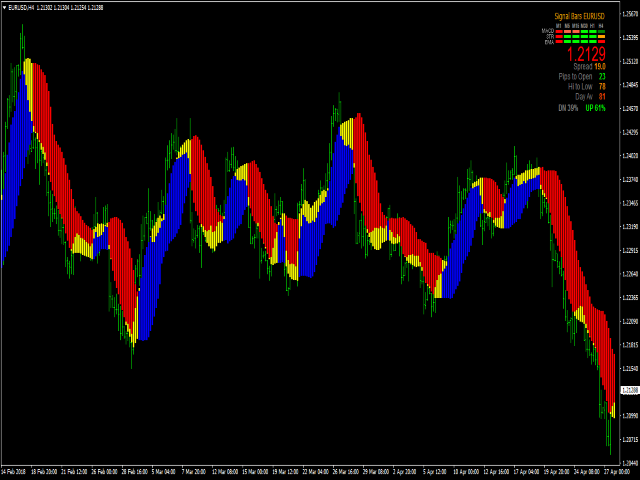Click the 1.24020 price axis label
The image size is (640, 480).
coord(630,156)
